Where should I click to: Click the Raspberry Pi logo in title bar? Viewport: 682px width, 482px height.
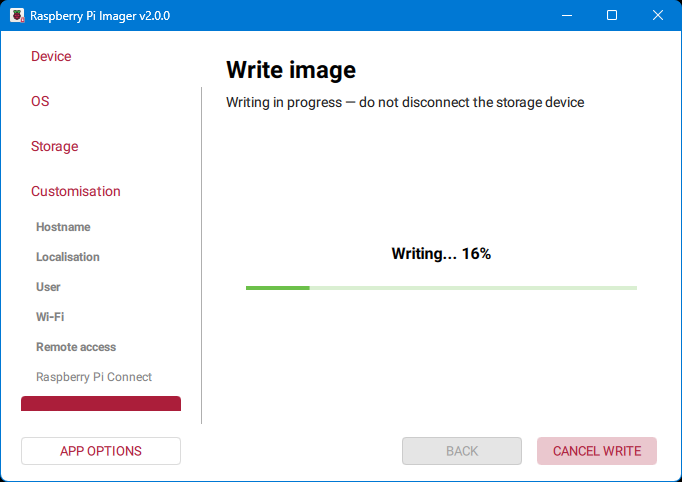pyautogui.click(x=17, y=16)
